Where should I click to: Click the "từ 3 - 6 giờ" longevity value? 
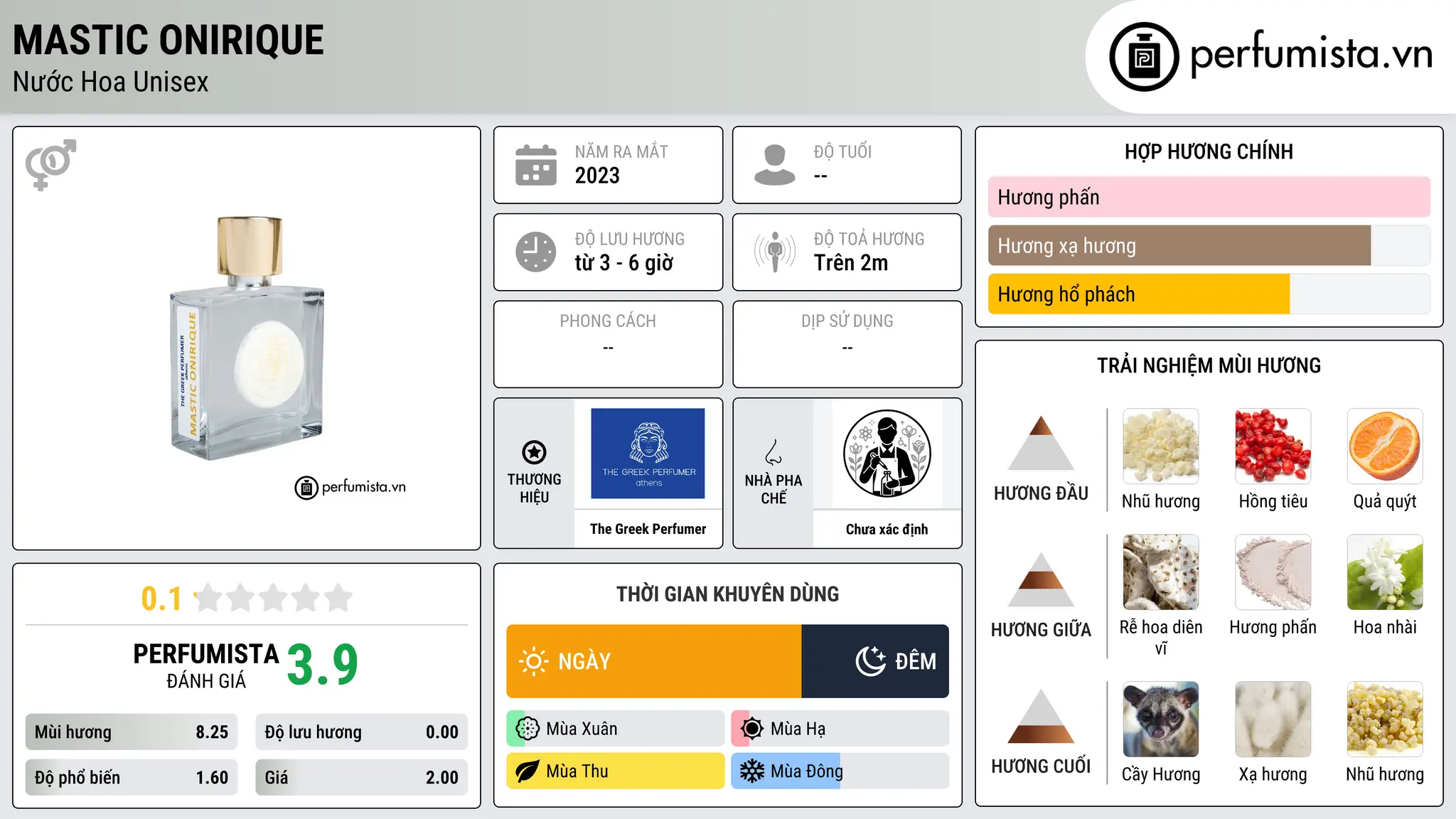click(x=624, y=263)
